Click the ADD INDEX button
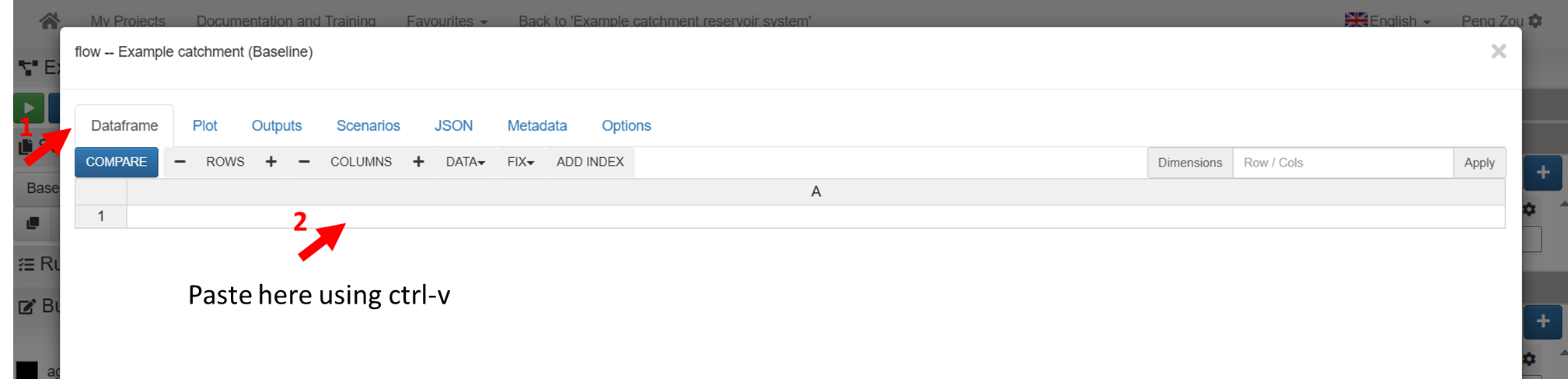Image resolution: width=1568 pixels, height=379 pixels. tap(590, 162)
